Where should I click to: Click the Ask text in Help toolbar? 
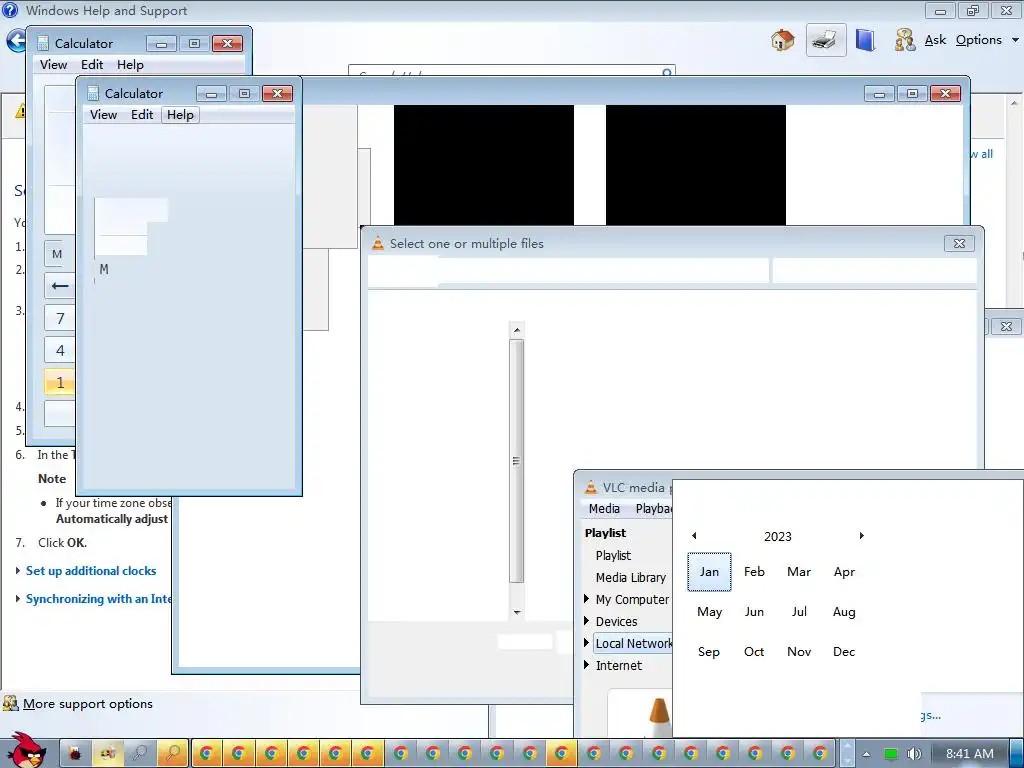(x=935, y=40)
